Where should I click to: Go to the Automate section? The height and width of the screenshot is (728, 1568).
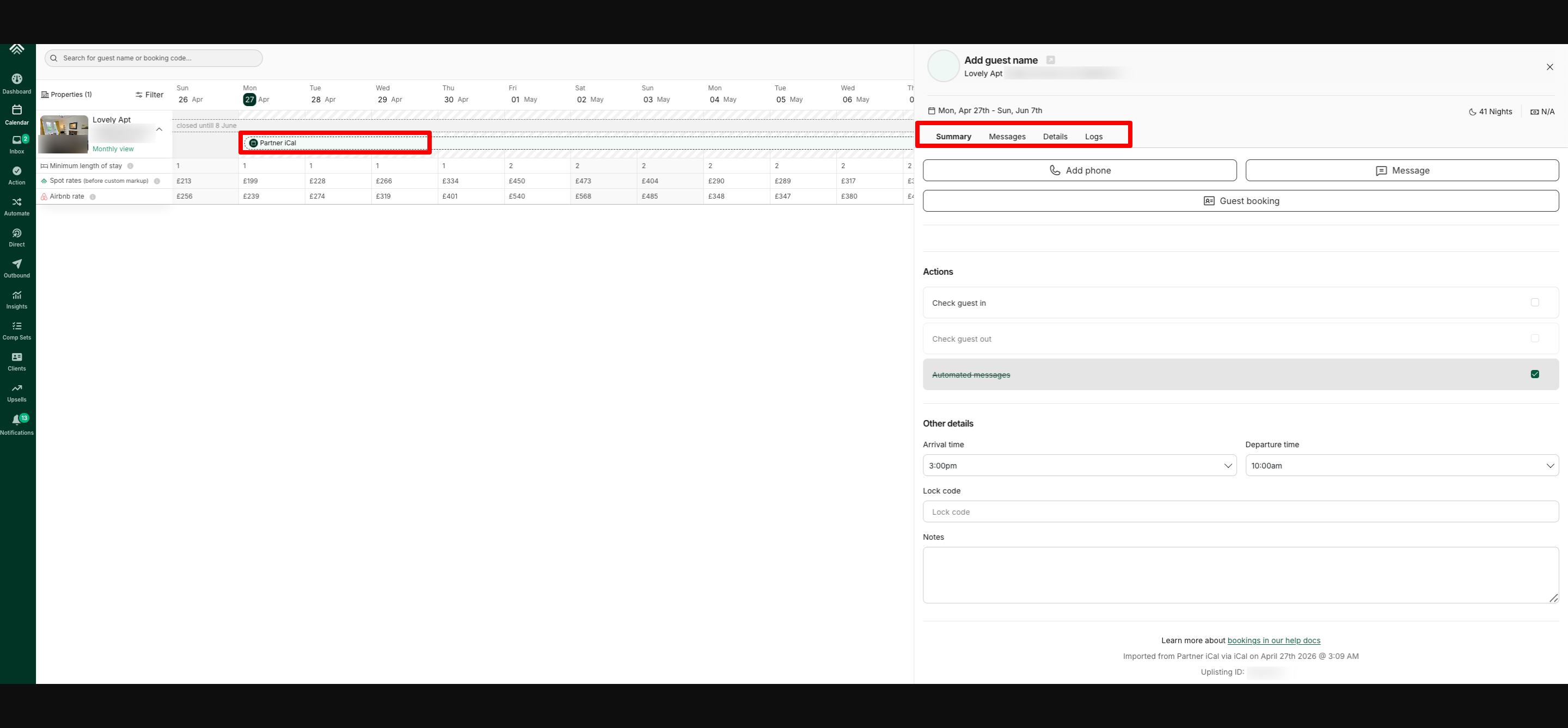[x=16, y=206]
